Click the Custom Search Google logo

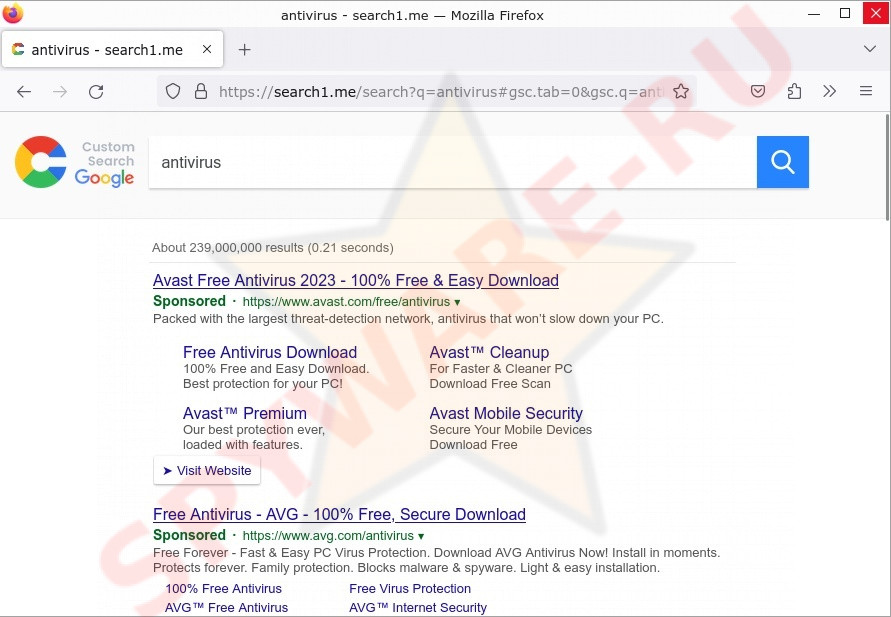[74, 162]
